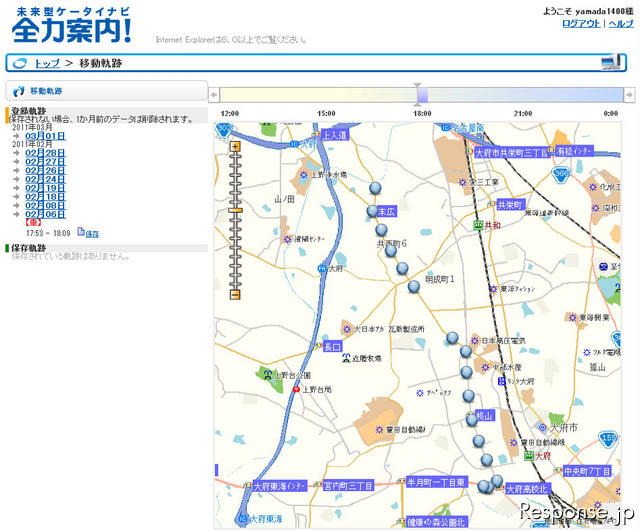This screenshot has width=640, height=531.
Task: Open track for 02月18日
Action: tap(45, 197)
